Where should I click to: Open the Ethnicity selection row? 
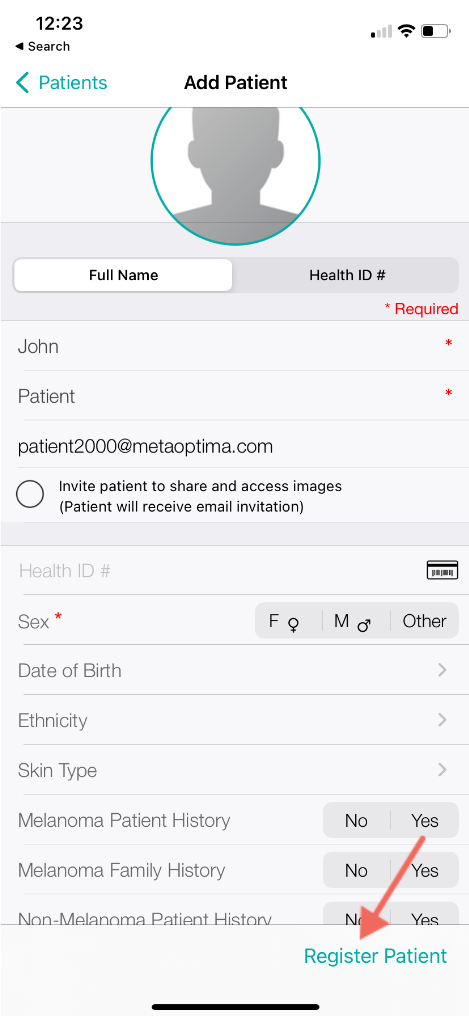click(234, 720)
